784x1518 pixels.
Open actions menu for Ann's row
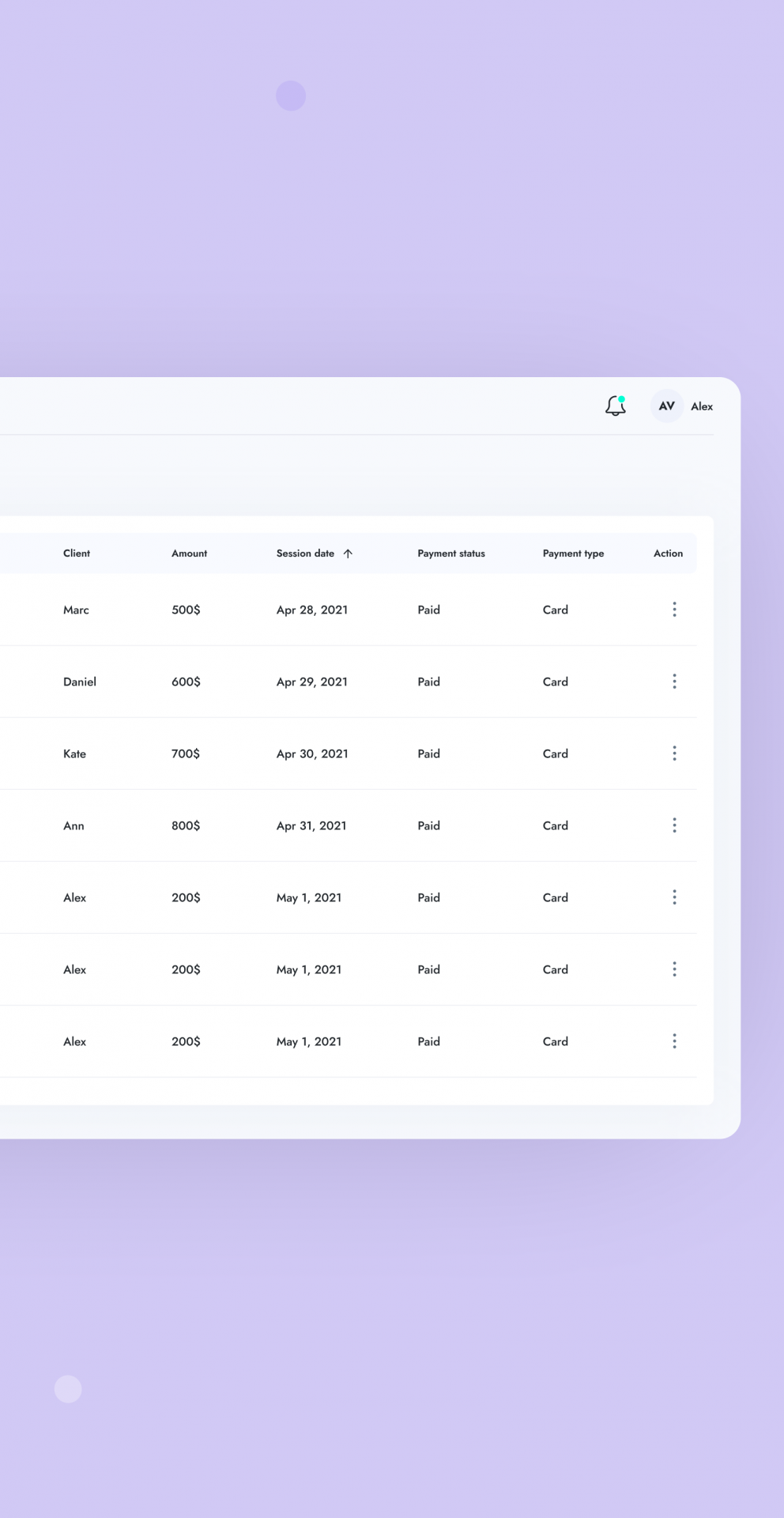tap(674, 825)
